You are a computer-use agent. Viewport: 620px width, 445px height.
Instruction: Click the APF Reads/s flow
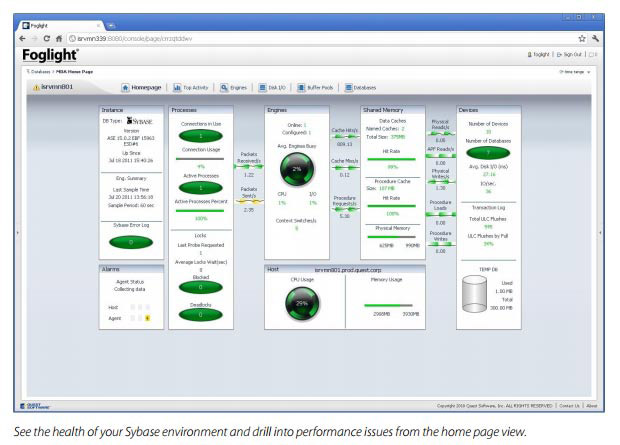pyautogui.click(x=440, y=156)
